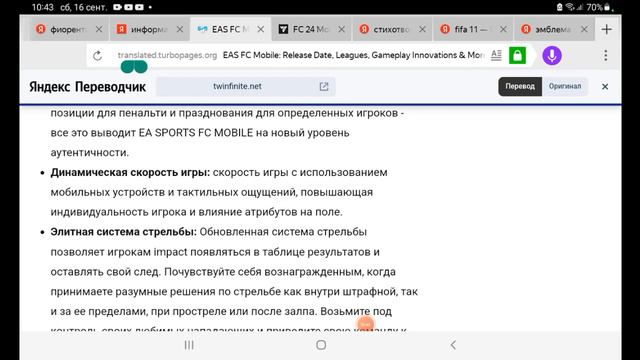
Task: Open a new tab with plus icon
Action: 607,29
